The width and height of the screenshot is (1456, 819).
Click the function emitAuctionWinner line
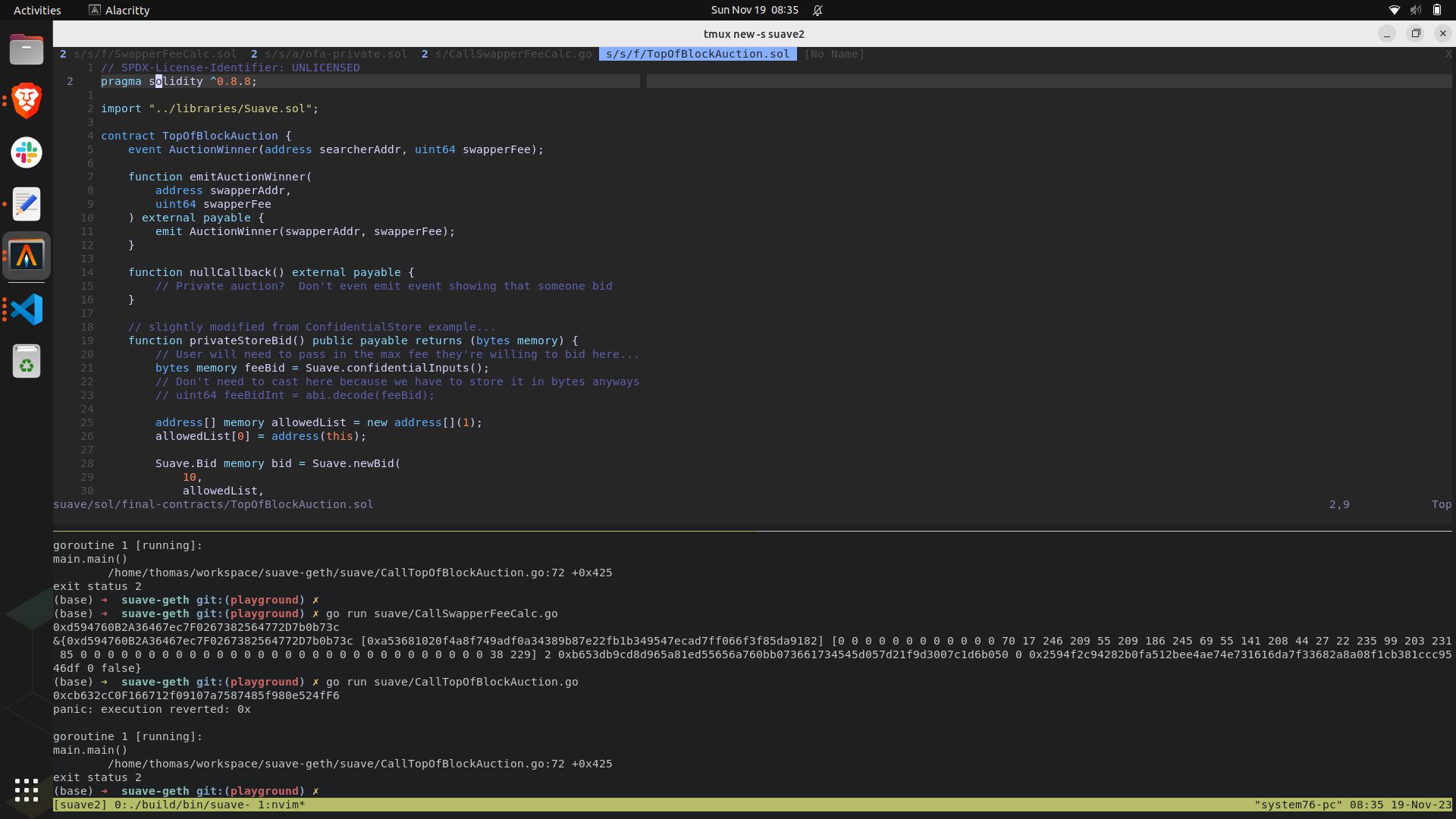[220, 177]
